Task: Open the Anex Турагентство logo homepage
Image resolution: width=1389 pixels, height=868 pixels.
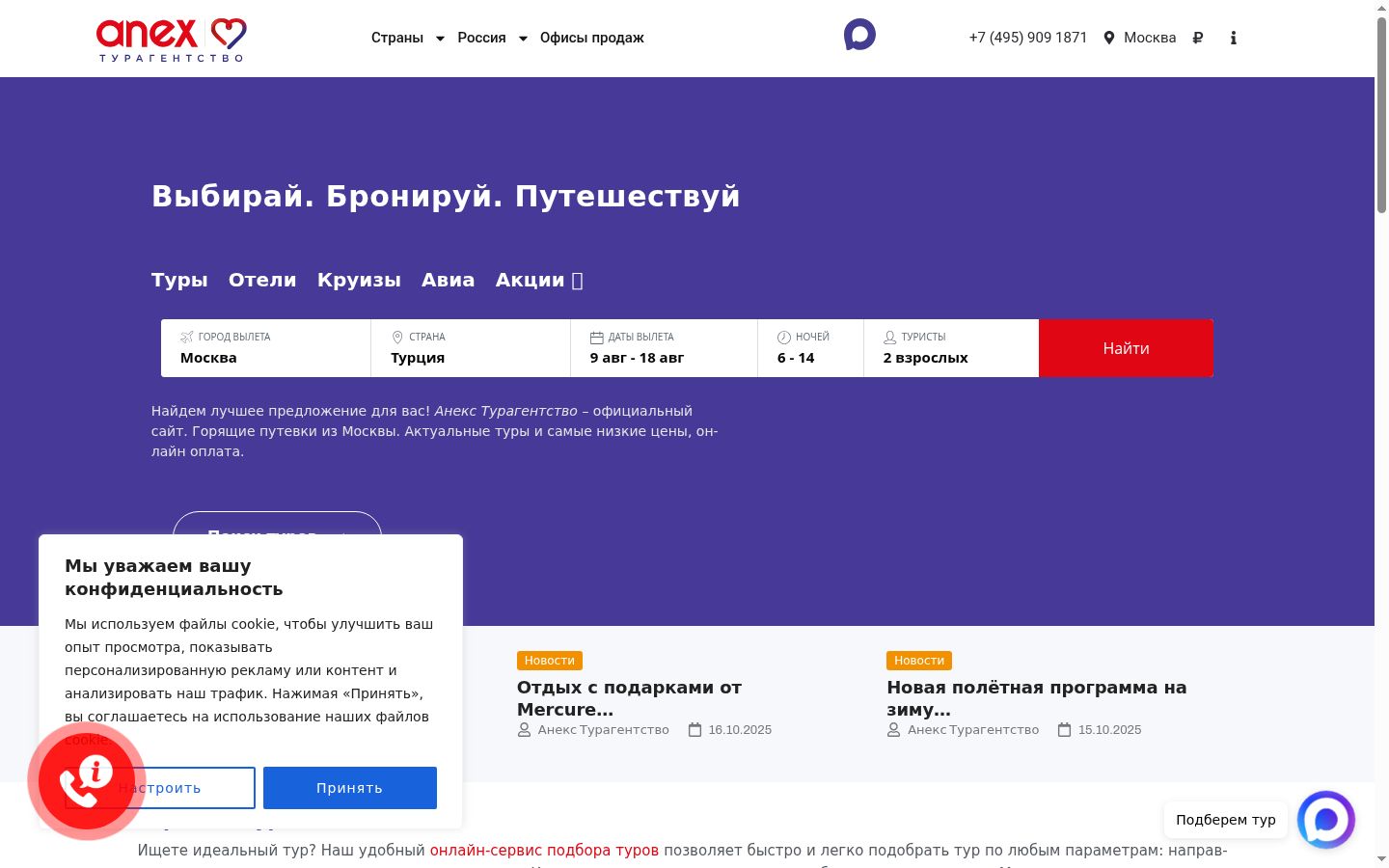Action: (x=172, y=40)
